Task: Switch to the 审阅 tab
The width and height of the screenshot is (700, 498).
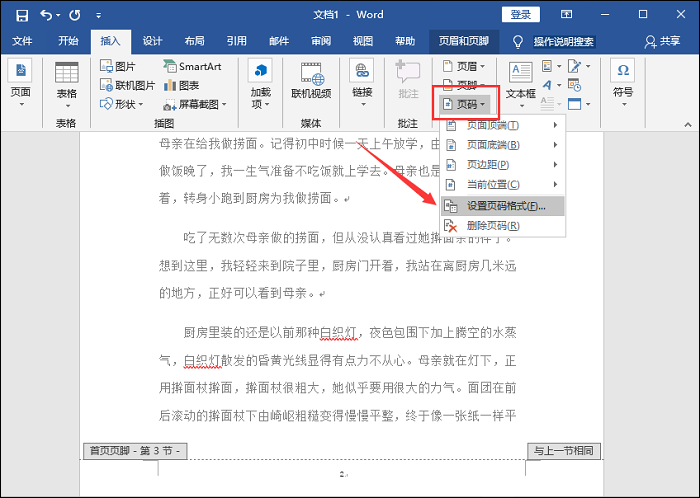Action: [x=321, y=41]
